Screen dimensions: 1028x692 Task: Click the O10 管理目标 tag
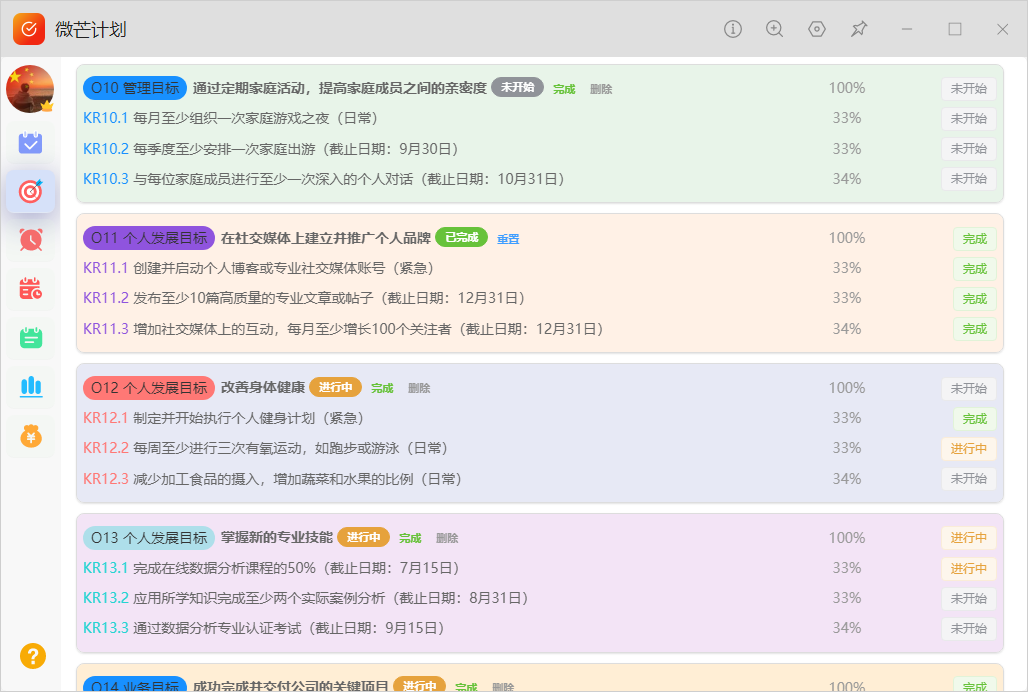click(135, 88)
